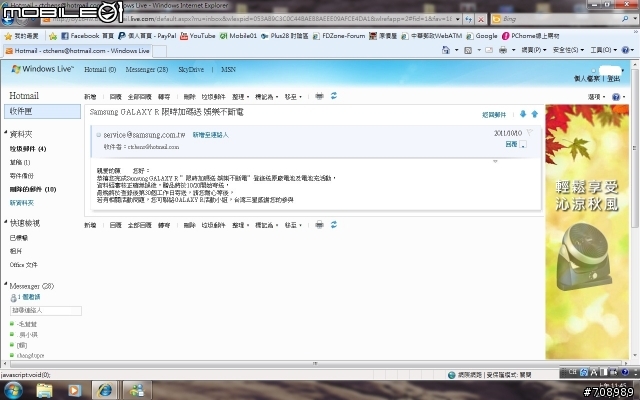This screenshot has height=400, width=640.
Task: Click the Windows Live logo
Action: pos(42,69)
